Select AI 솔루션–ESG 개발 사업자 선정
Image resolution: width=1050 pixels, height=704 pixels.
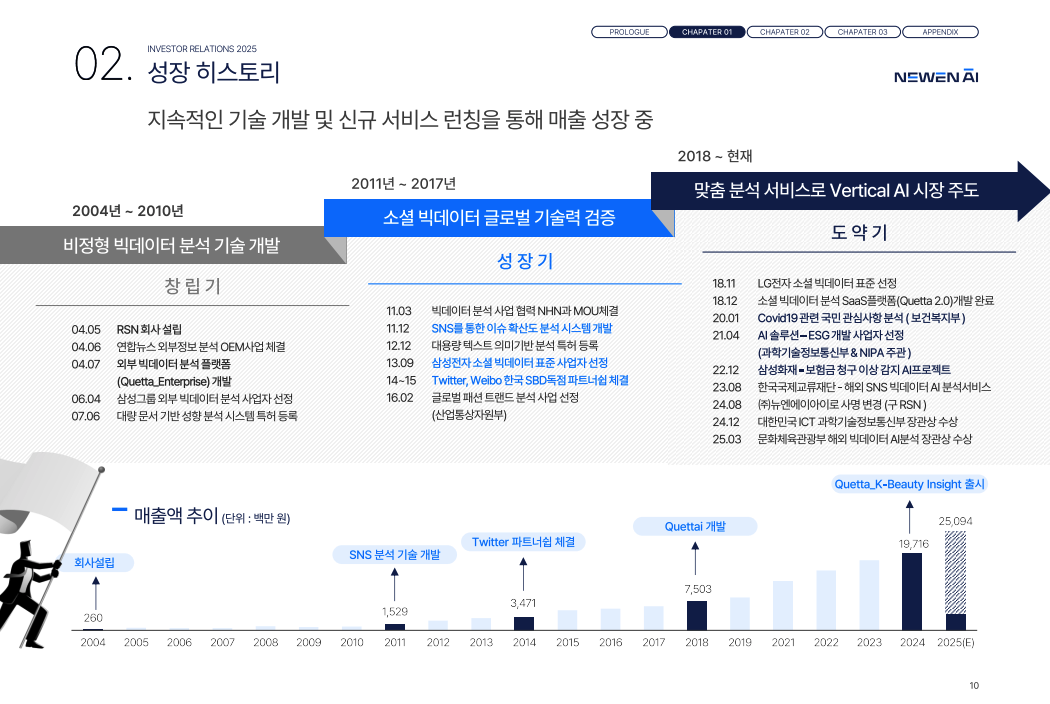coord(831,336)
